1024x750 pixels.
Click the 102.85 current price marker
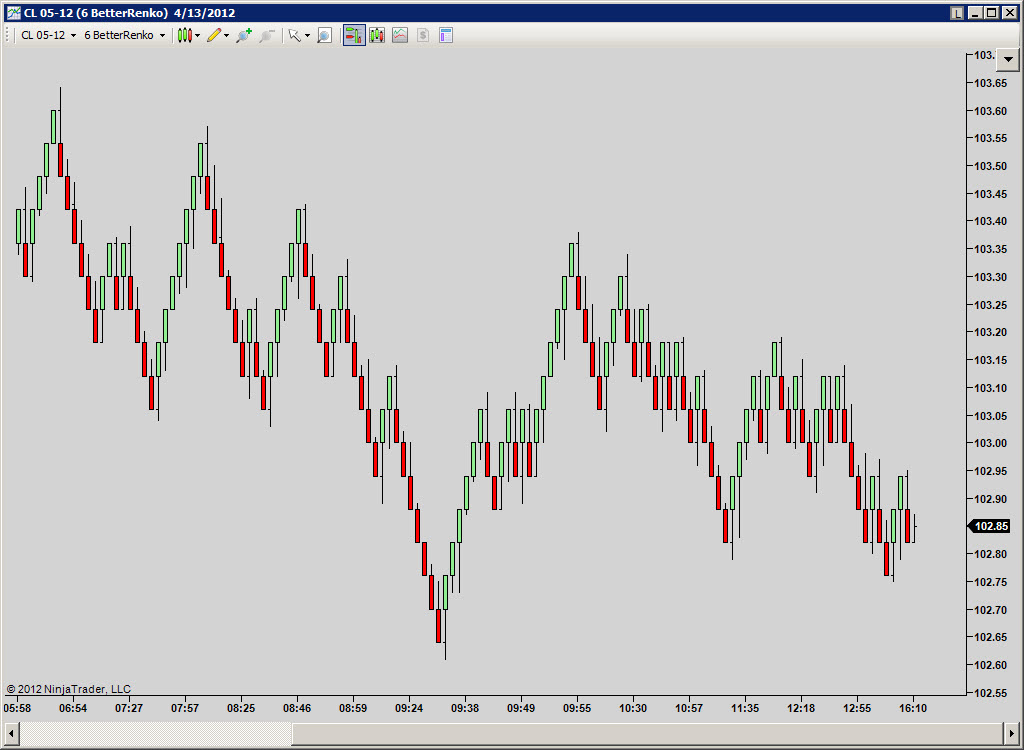989,526
